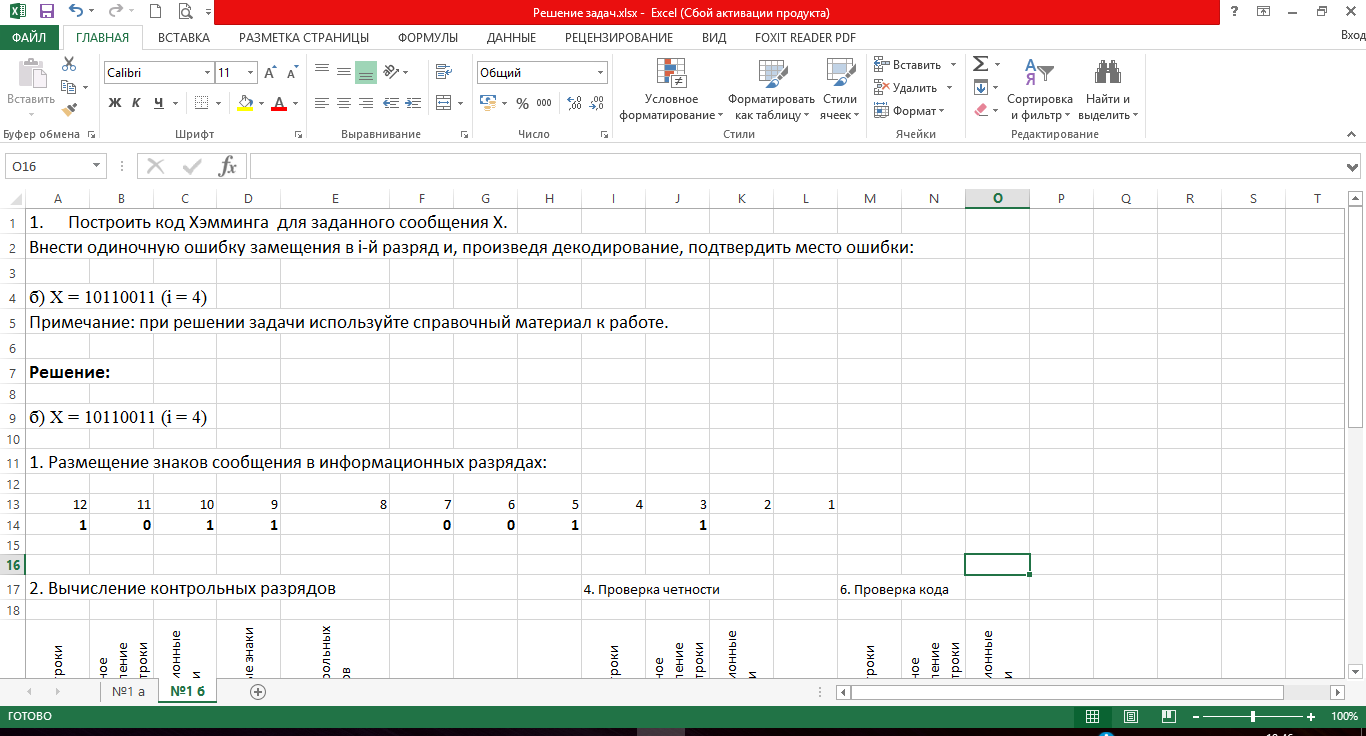Click into the formula bar
The width and height of the screenshot is (1366, 736).
coord(796,166)
